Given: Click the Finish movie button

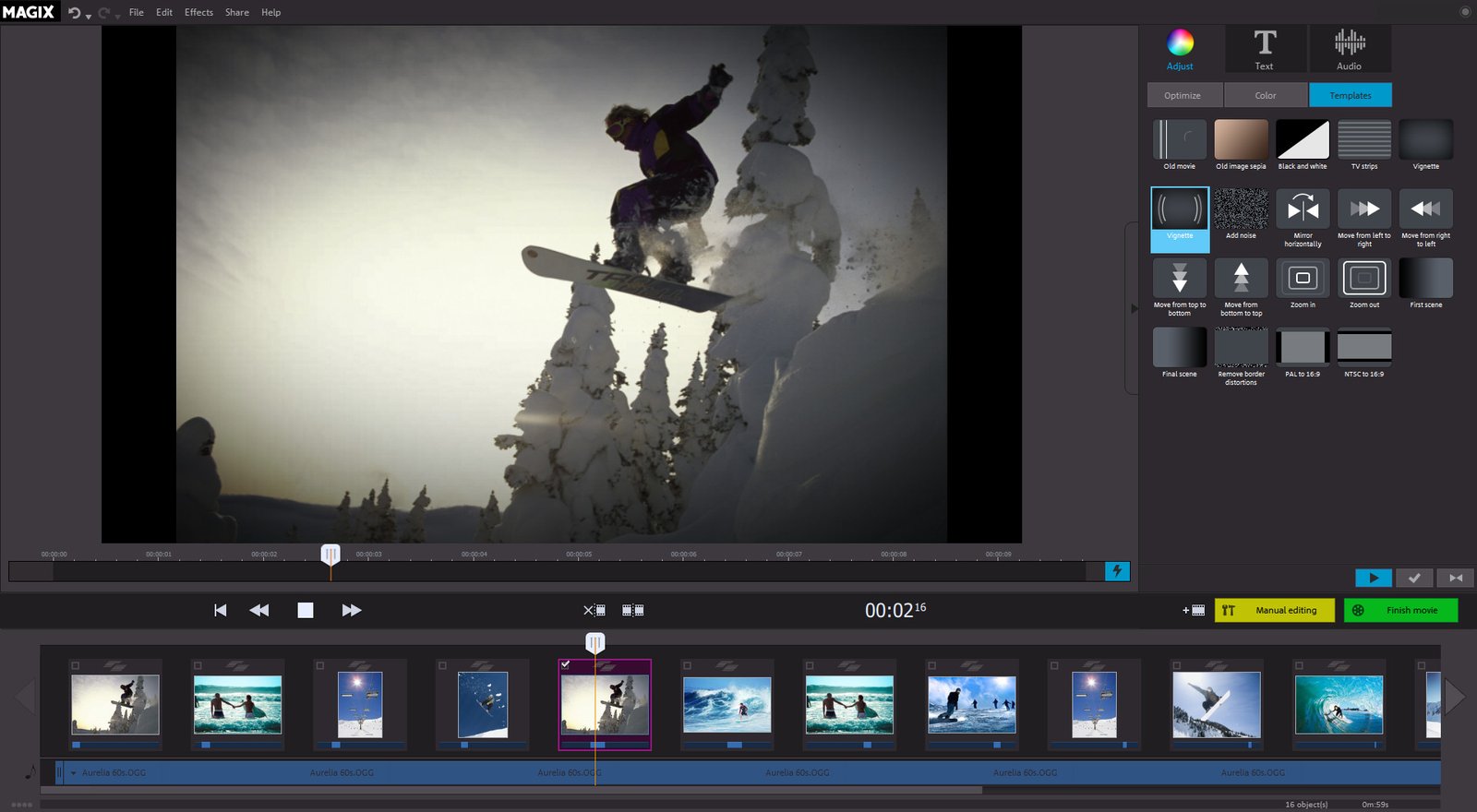Looking at the screenshot, I should pyautogui.click(x=1400, y=610).
